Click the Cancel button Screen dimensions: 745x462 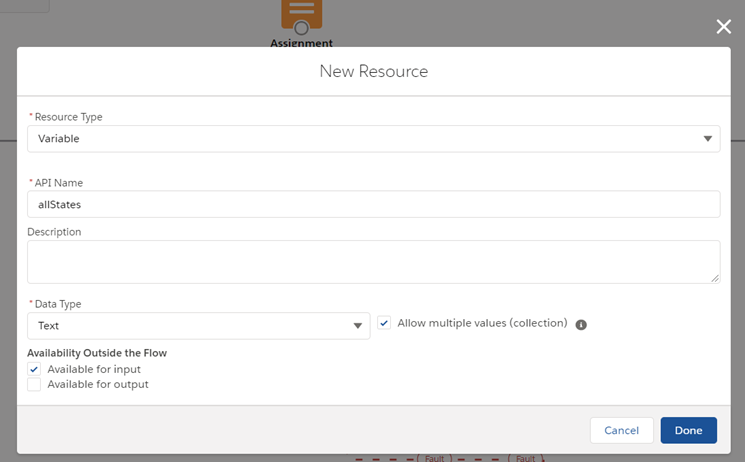pos(621,430)
